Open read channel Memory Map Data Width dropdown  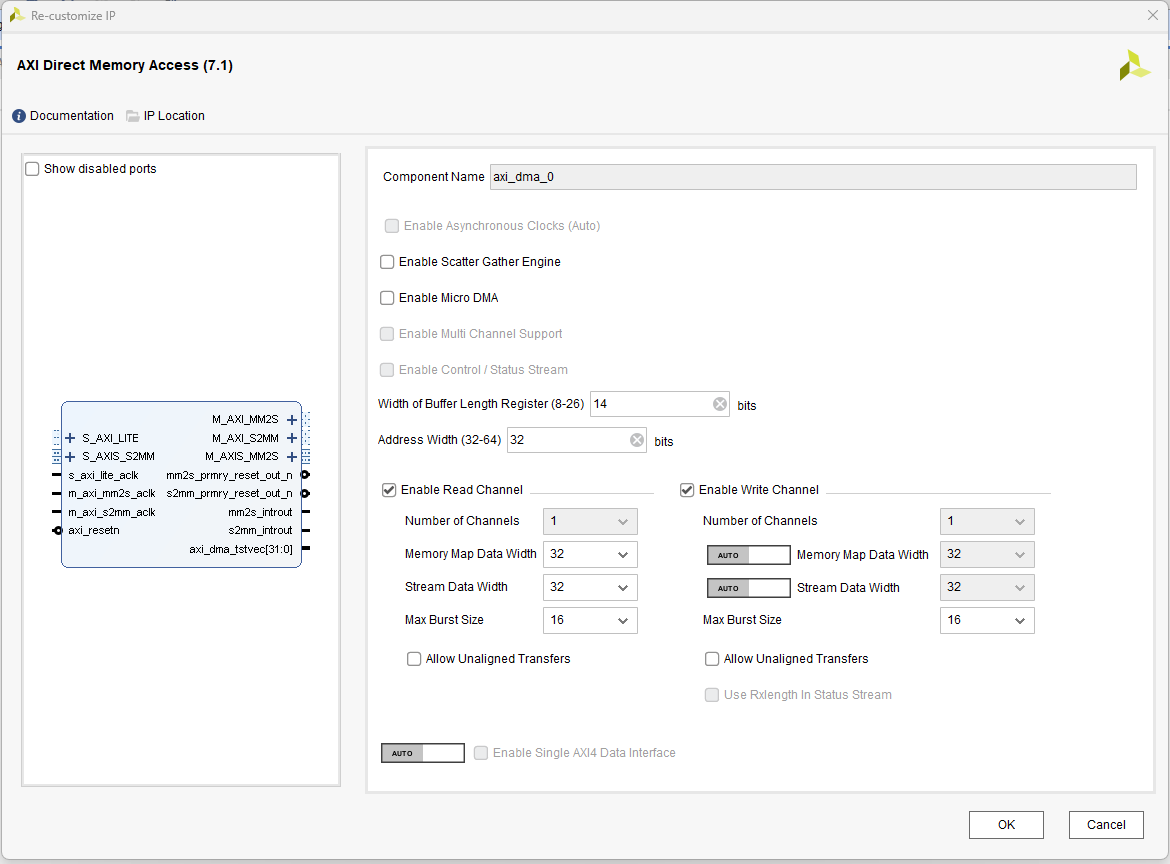coord(590,554)
